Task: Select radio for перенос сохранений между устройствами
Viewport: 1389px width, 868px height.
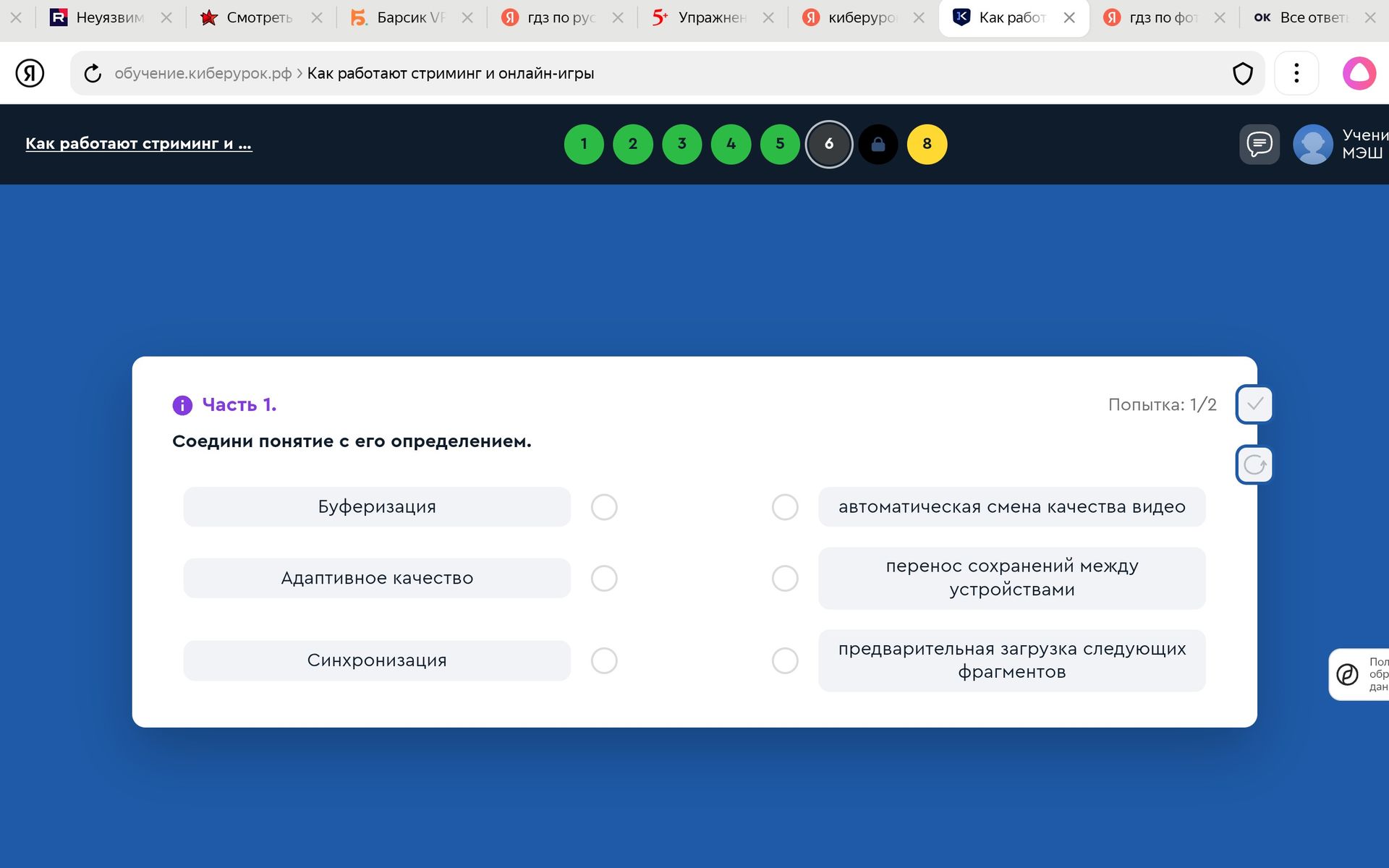Action: coord(785,578)
